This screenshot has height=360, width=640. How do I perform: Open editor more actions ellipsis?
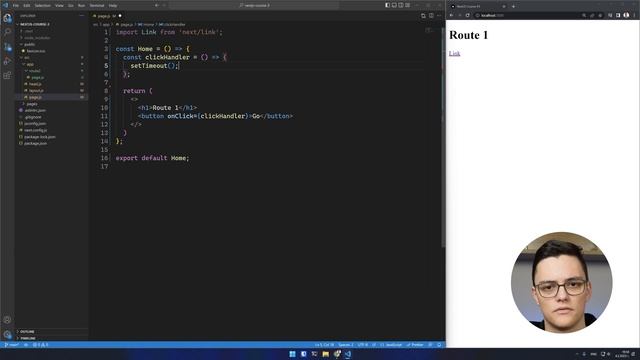[x=439, y=16]
